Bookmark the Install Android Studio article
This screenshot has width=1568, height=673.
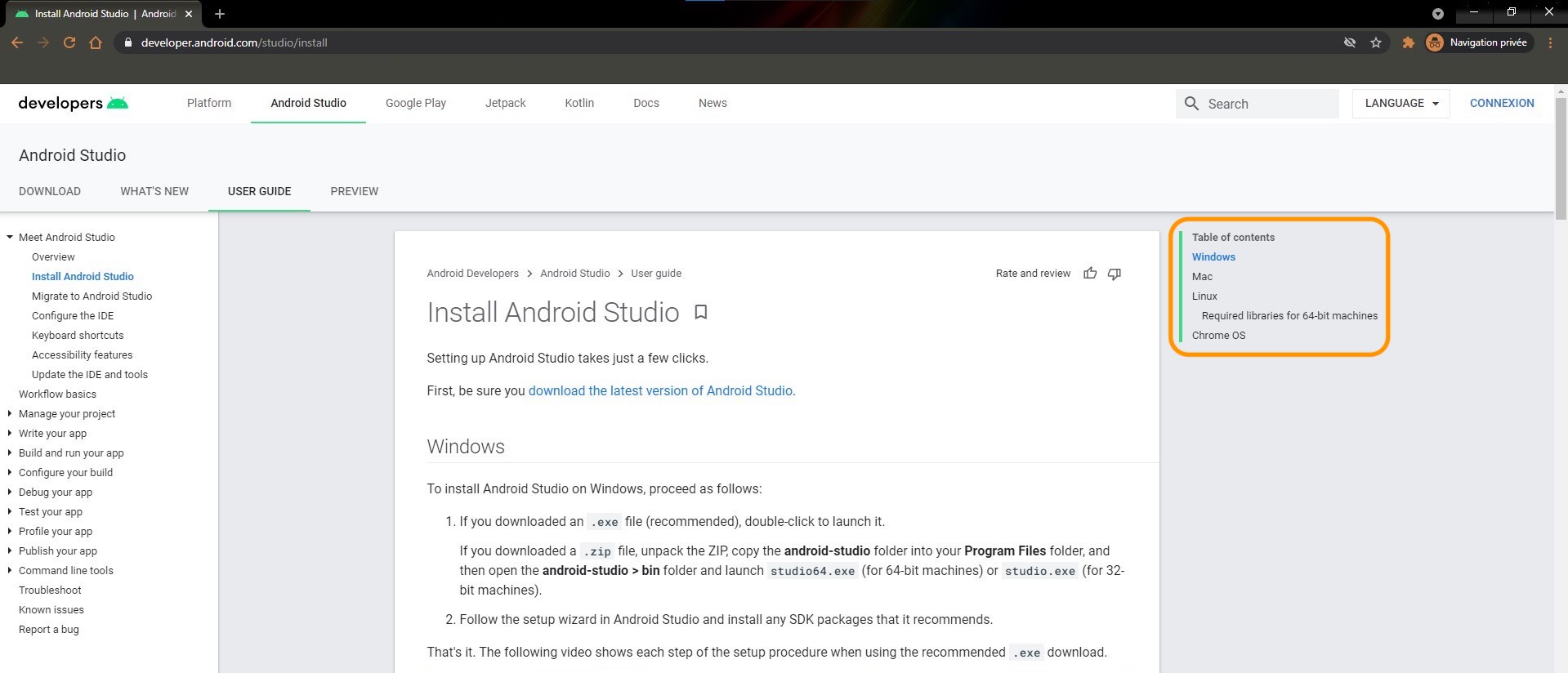(x=701, y=312)
